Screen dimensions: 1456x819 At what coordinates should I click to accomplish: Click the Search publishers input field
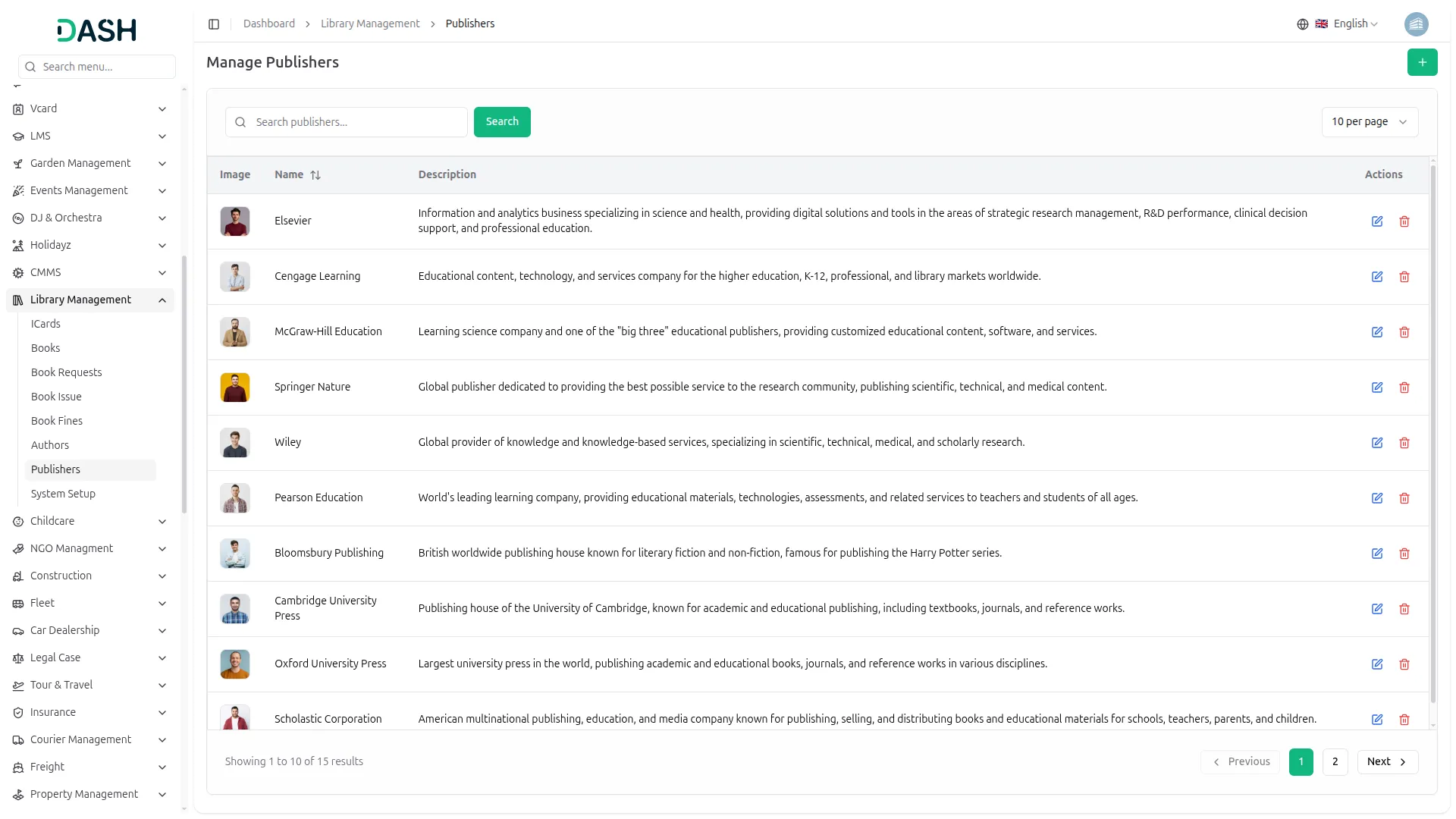[x=356, y=122]
